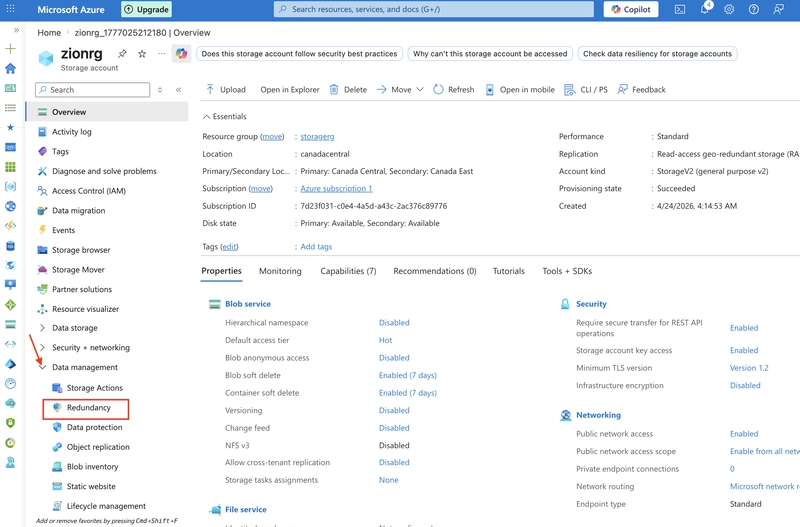This screenshot has height=527, width=800.
Task: Open more options ellipsis next to zionrg
Action: (x=162, y=54)
